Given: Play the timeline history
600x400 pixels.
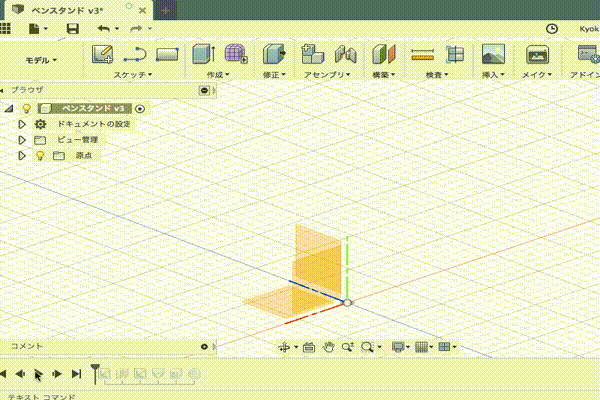Looking at the screenshot, I should 38,374.
